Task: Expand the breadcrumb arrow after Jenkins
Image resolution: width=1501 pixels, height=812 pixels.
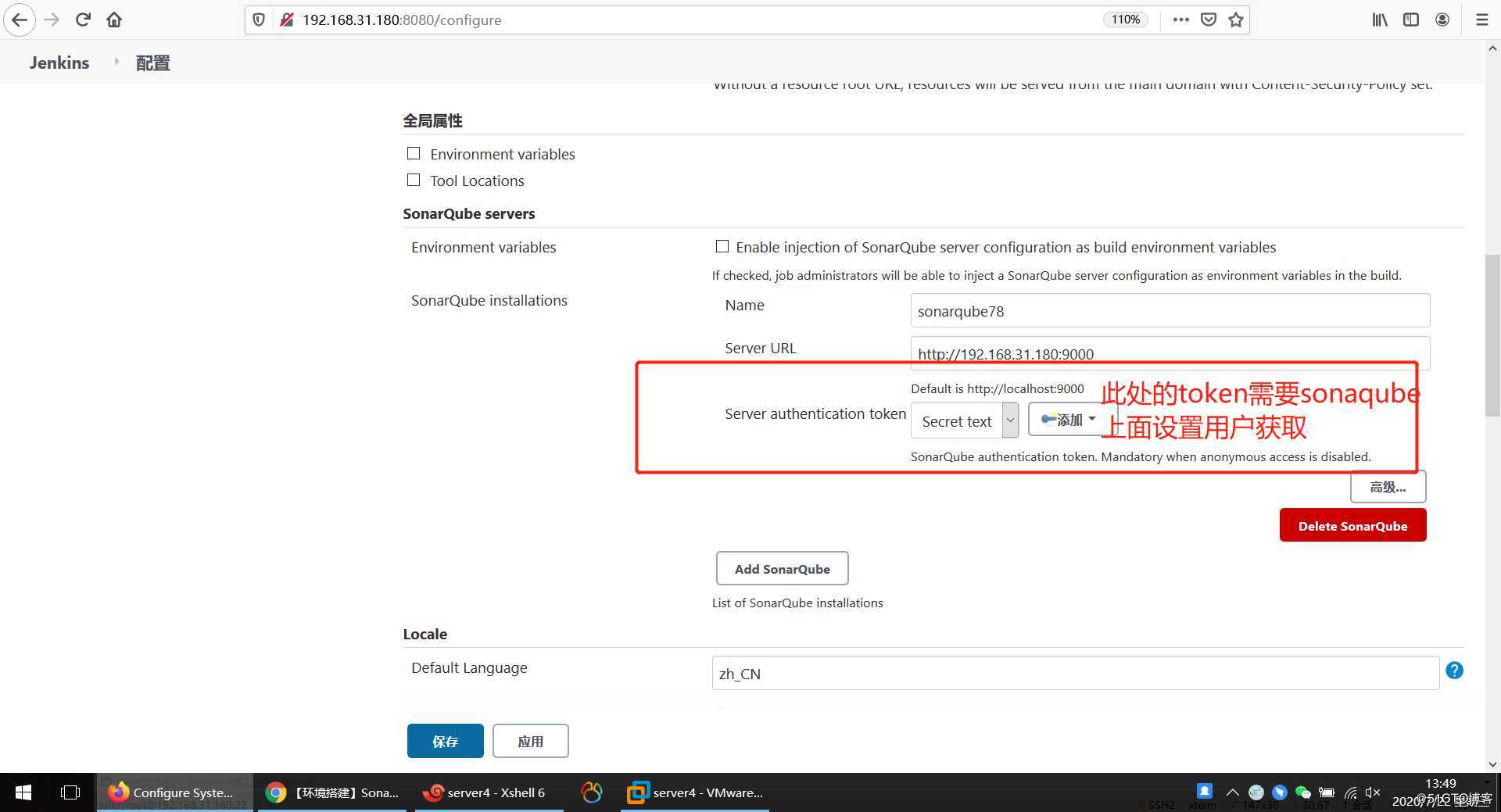Action: coord(116,61)
